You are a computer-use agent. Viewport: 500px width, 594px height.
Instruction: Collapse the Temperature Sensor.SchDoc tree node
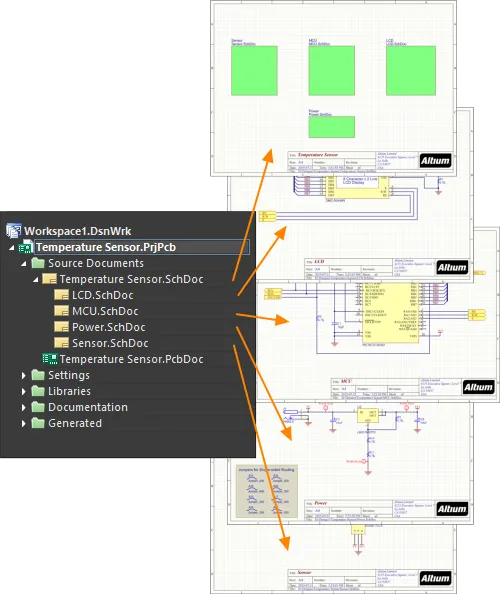click(x=36, y=280)
